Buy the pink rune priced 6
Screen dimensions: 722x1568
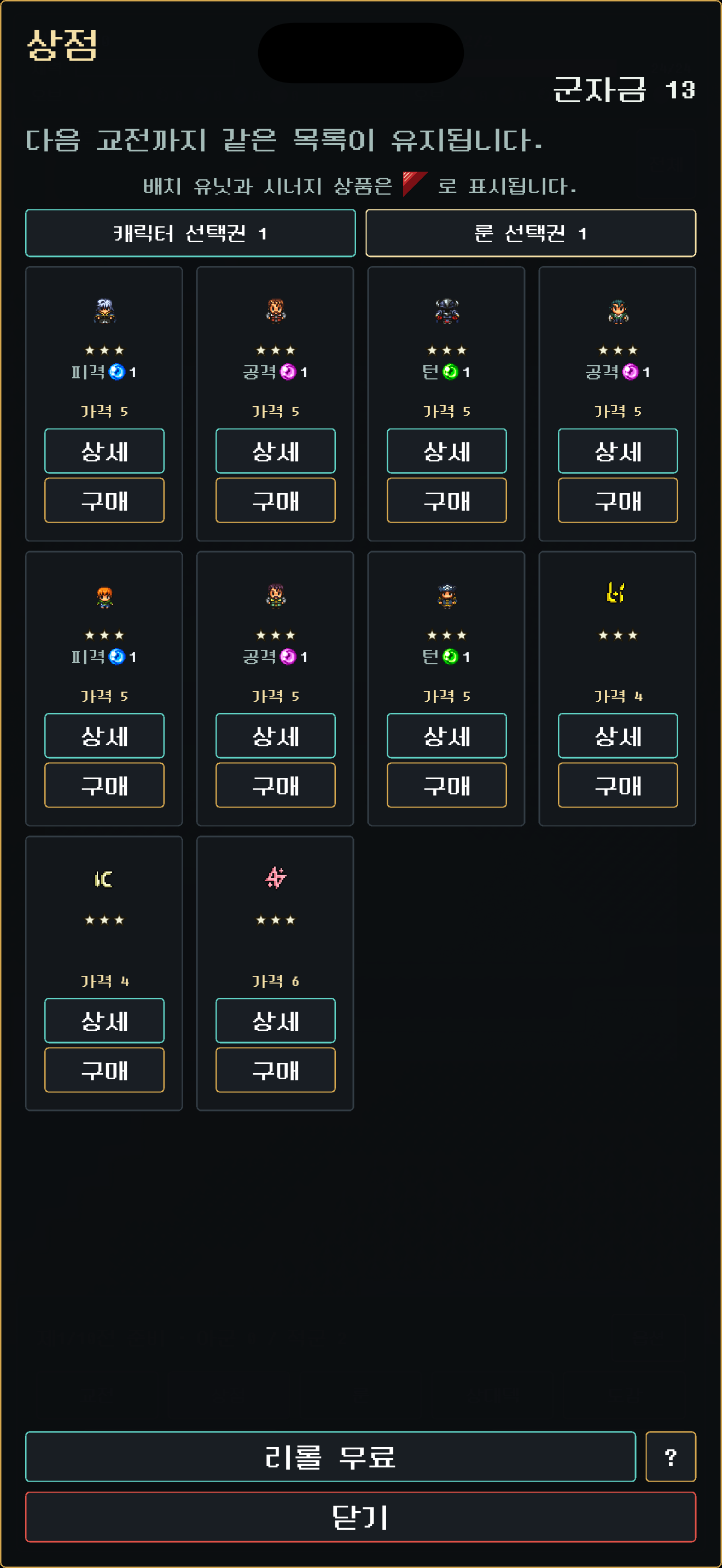pyautogui.click(x=275, y=1069)
